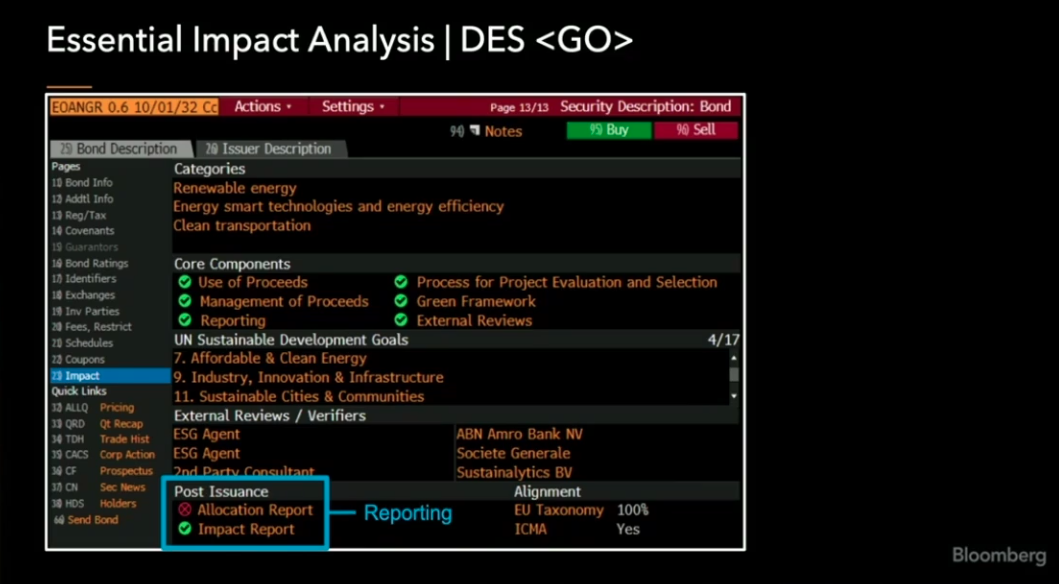
Task: Click the green check beside Use of Proceeds
Action: pos(184,282)
